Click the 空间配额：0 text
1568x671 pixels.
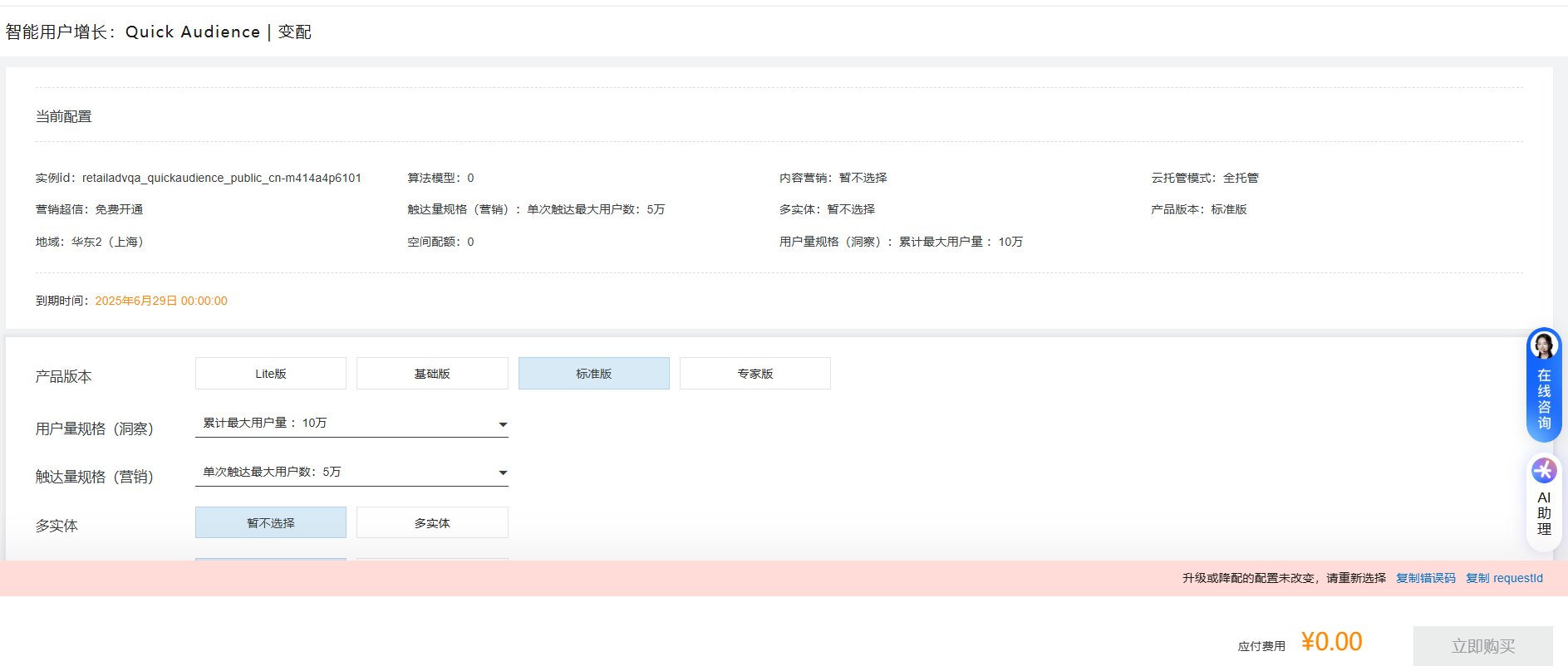(x=440, y=242)
